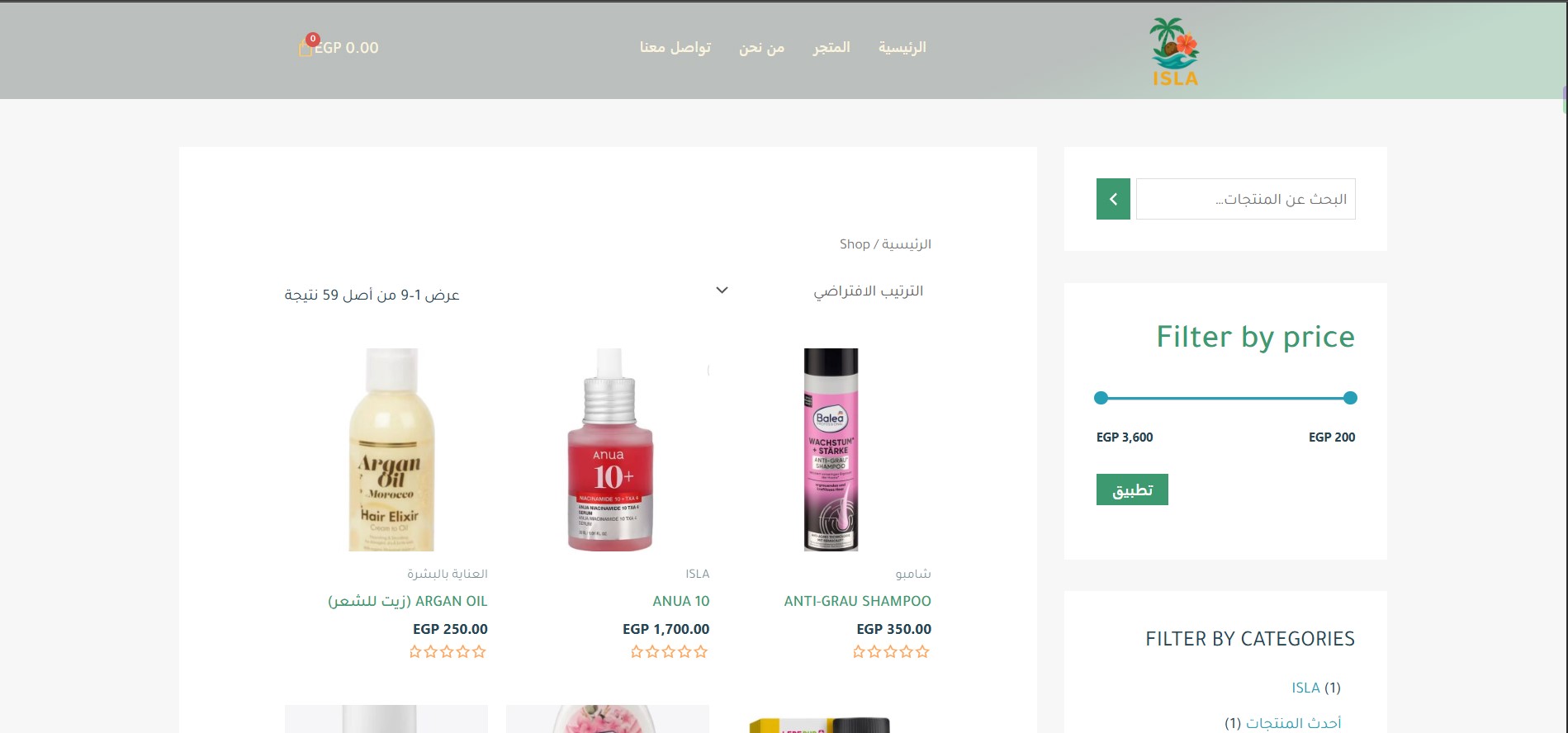Click the ISLA palm tree logo
Viewport: 1568px width, 733px height.
click(x=1174, y=52)
